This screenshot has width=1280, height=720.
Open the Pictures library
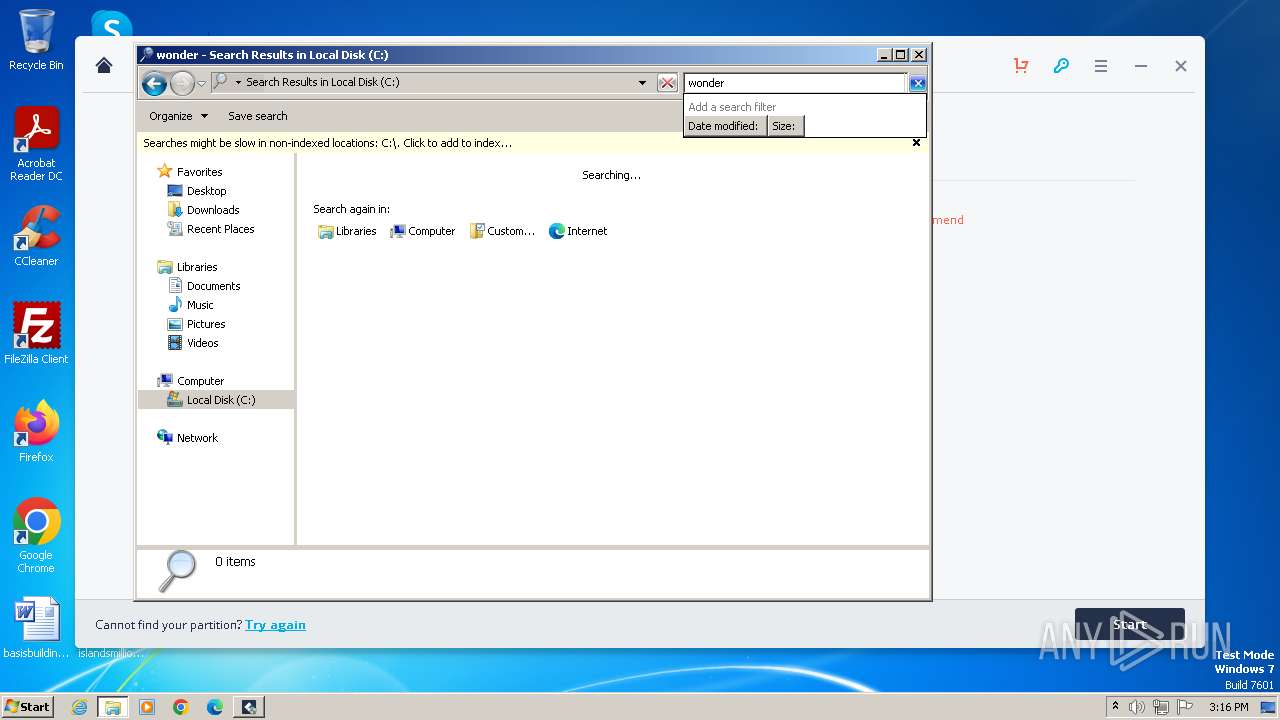[x=206, y=324]
